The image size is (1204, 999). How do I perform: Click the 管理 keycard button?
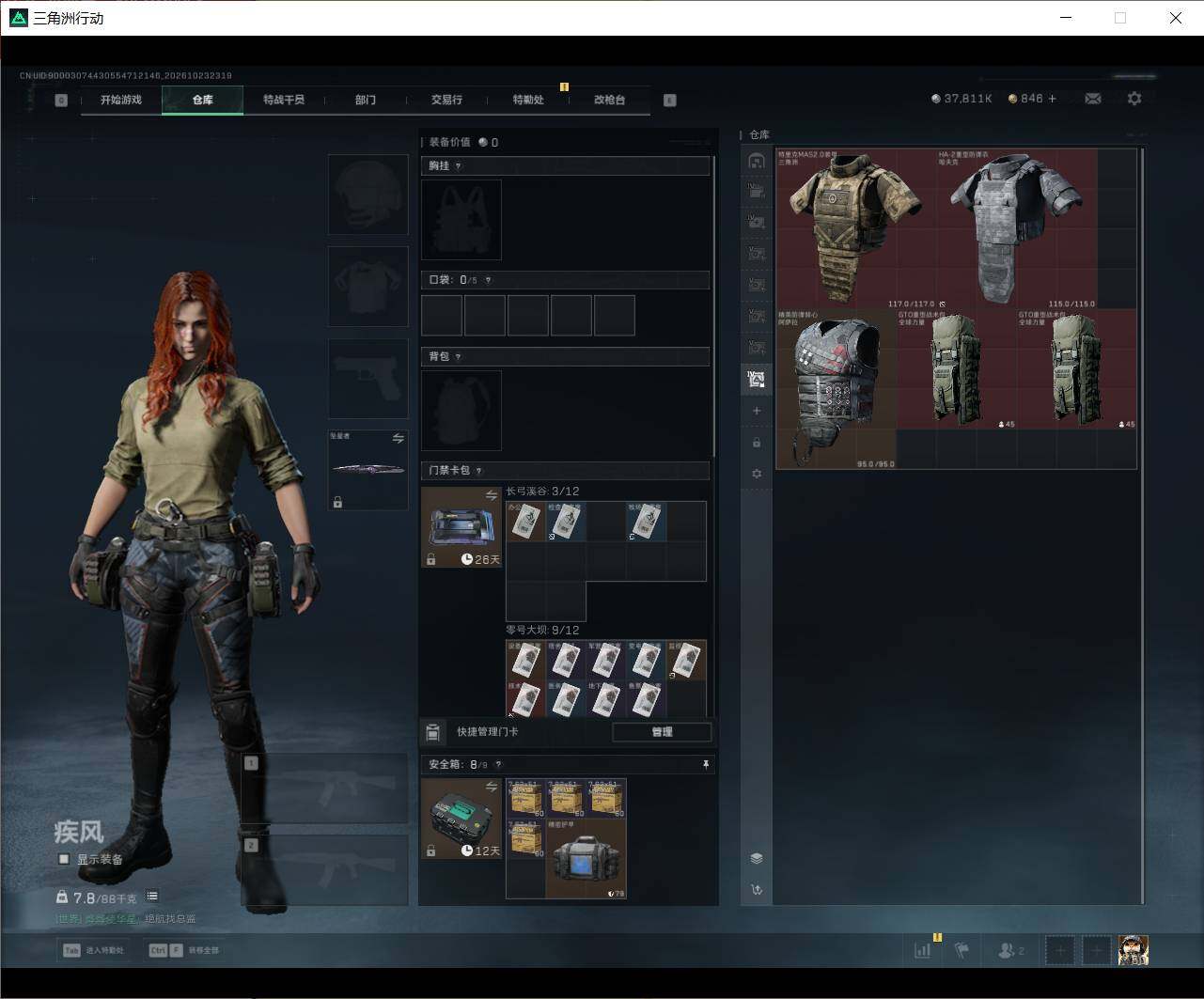pos(662,732)
